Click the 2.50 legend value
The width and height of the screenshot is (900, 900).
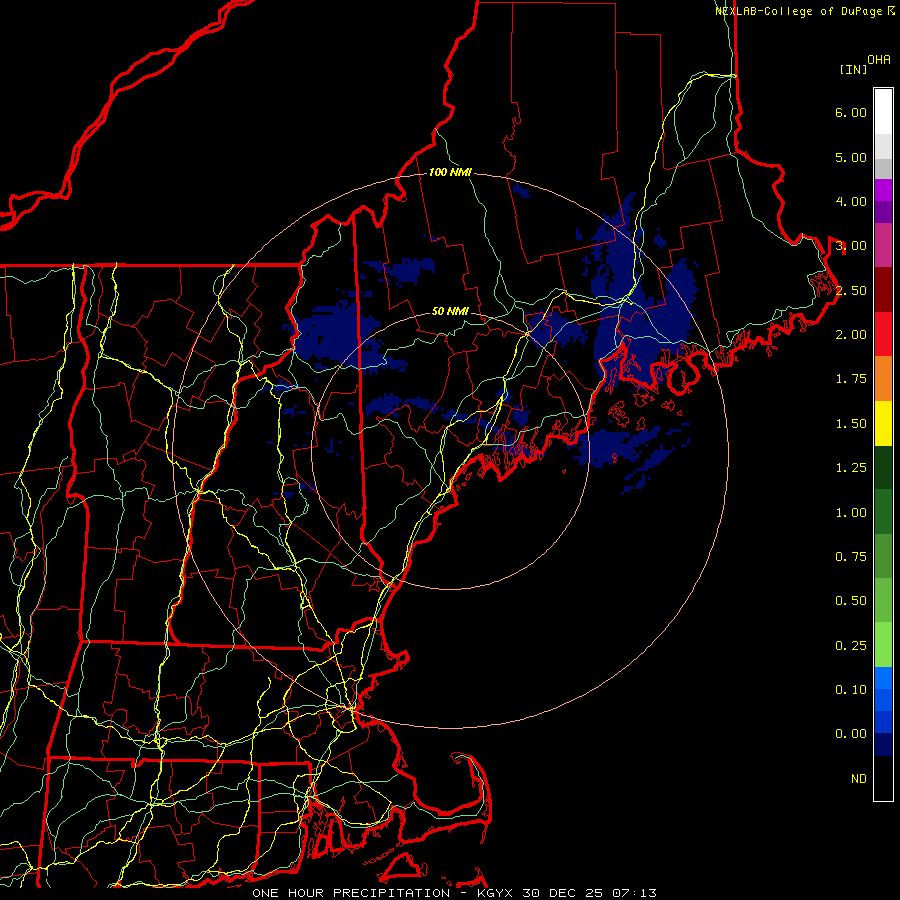(851, 290)
